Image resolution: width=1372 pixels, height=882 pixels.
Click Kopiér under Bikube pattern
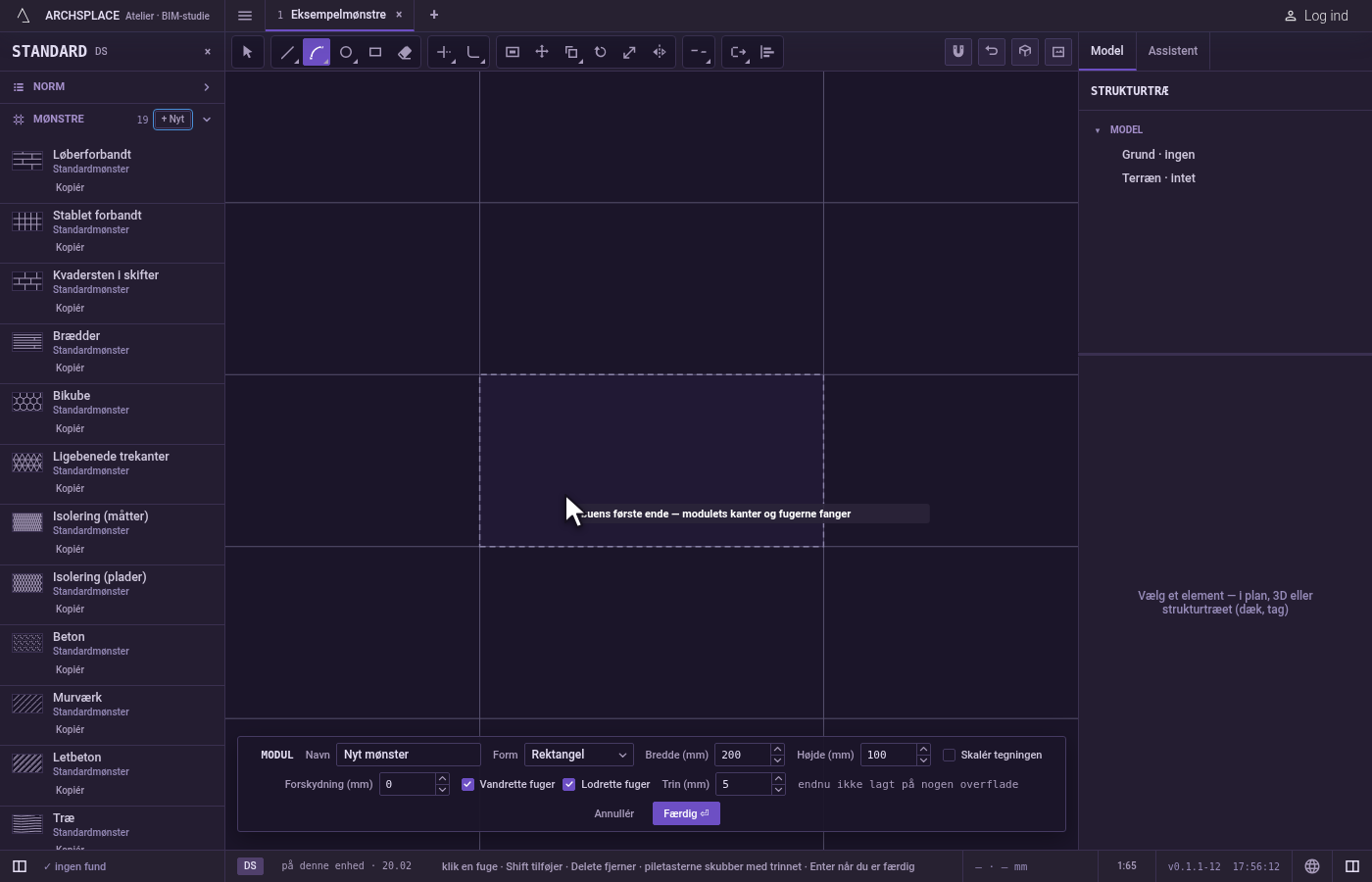(x=70, y=429)
